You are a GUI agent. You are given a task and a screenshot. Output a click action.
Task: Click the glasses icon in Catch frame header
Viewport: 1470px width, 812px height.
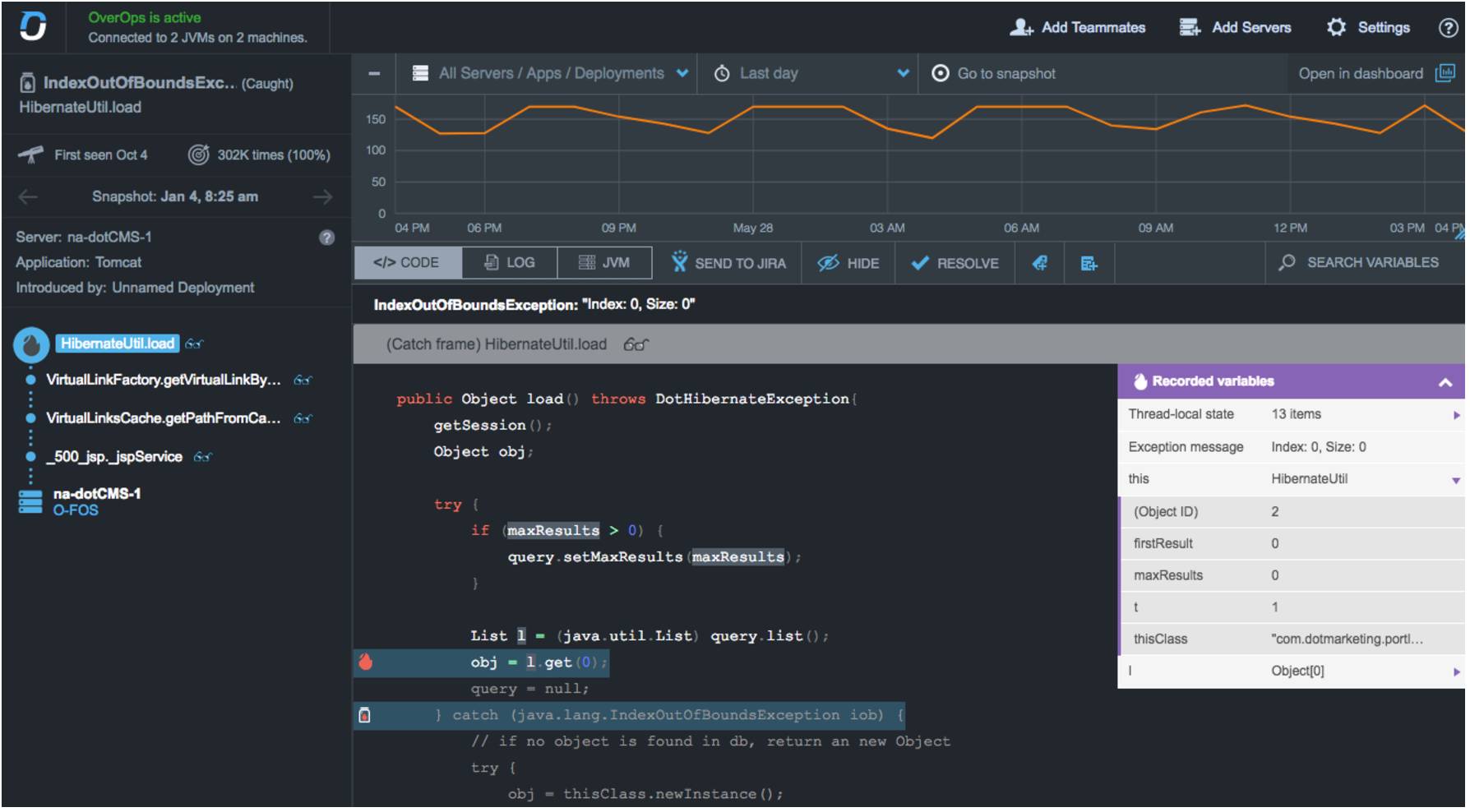pyautogui.click(x=636, y=345)
